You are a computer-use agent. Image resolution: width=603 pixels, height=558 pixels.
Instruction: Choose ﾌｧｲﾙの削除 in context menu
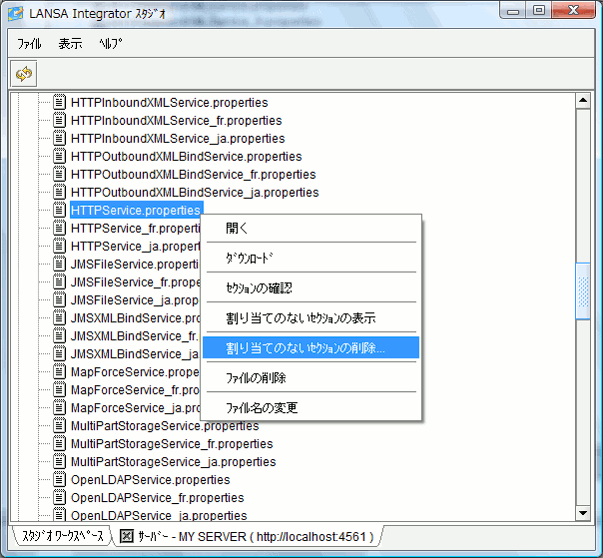[x=311, y=378]
